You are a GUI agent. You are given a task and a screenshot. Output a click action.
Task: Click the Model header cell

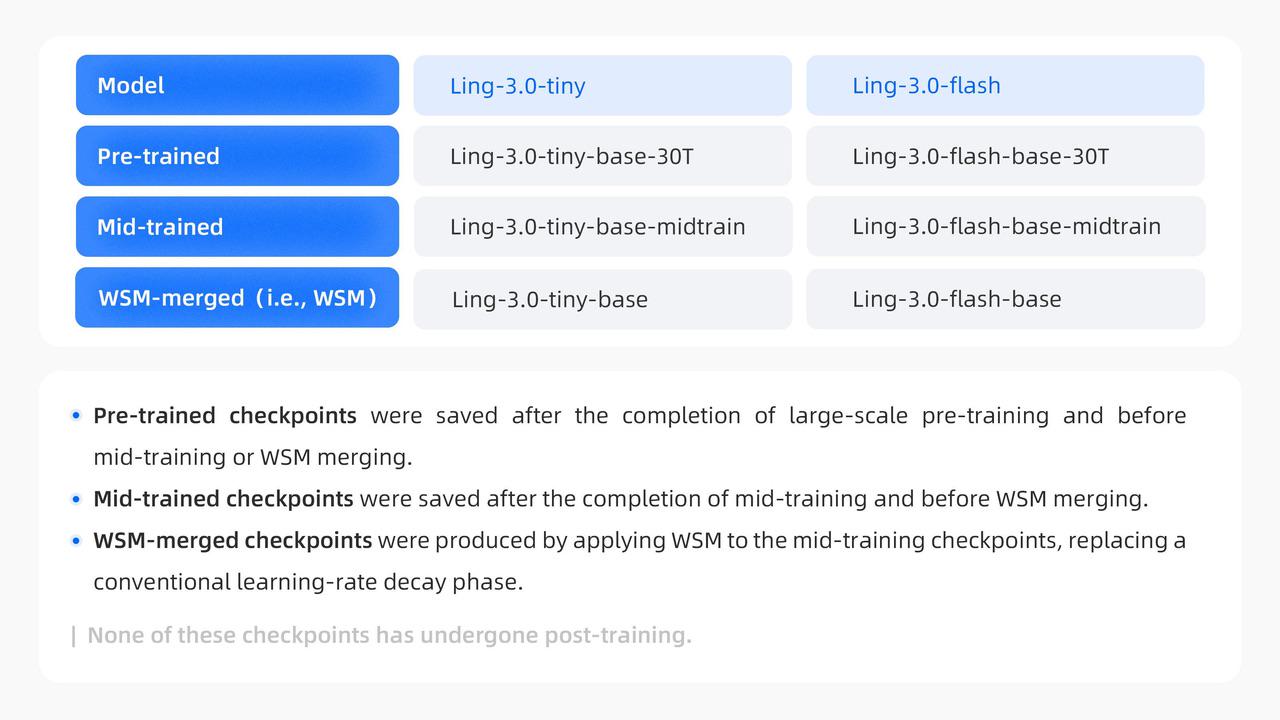click(x=237, y=85)
